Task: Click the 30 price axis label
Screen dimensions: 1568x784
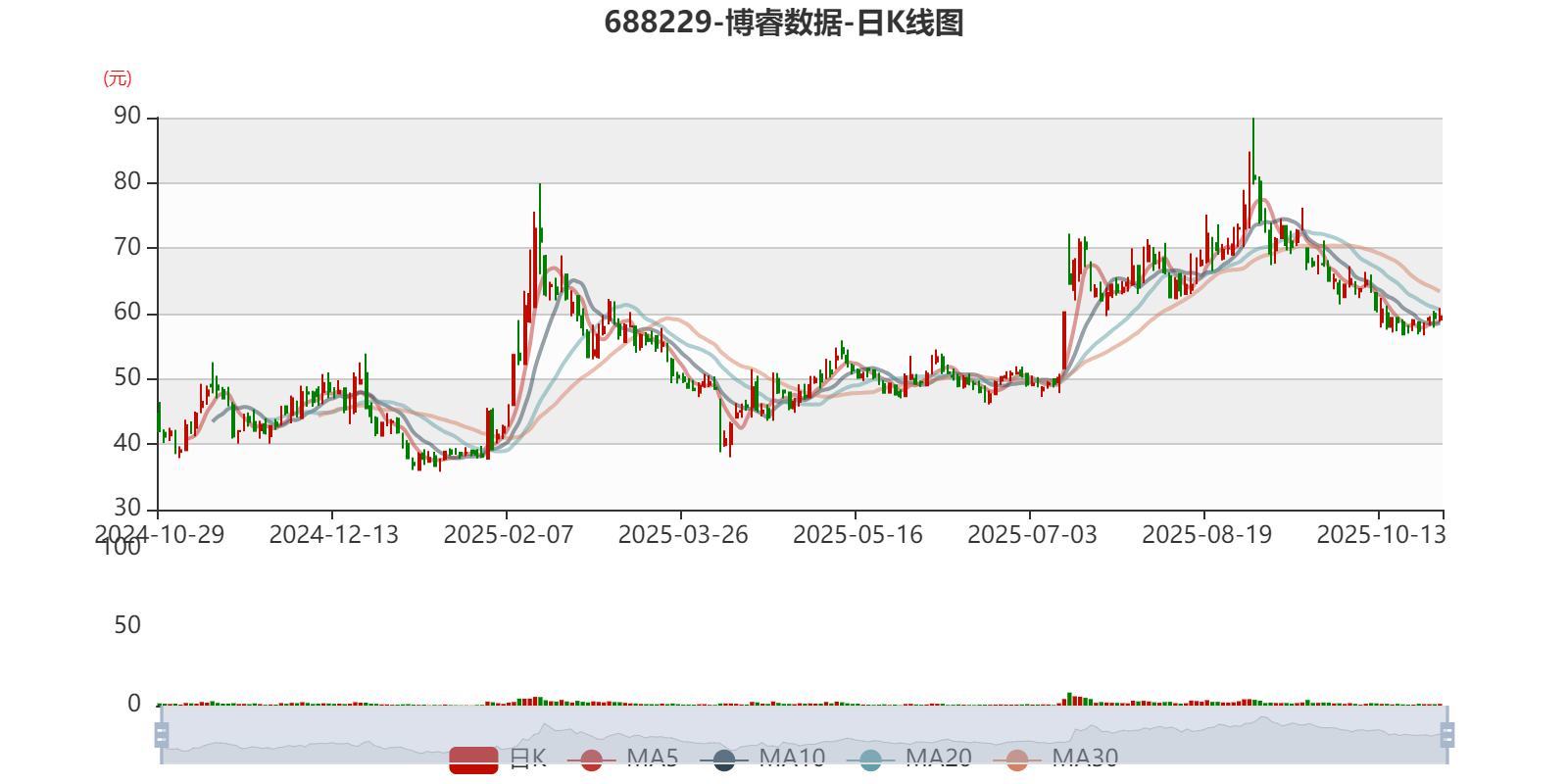Action: pyautogui.click(x=127, y=509)
